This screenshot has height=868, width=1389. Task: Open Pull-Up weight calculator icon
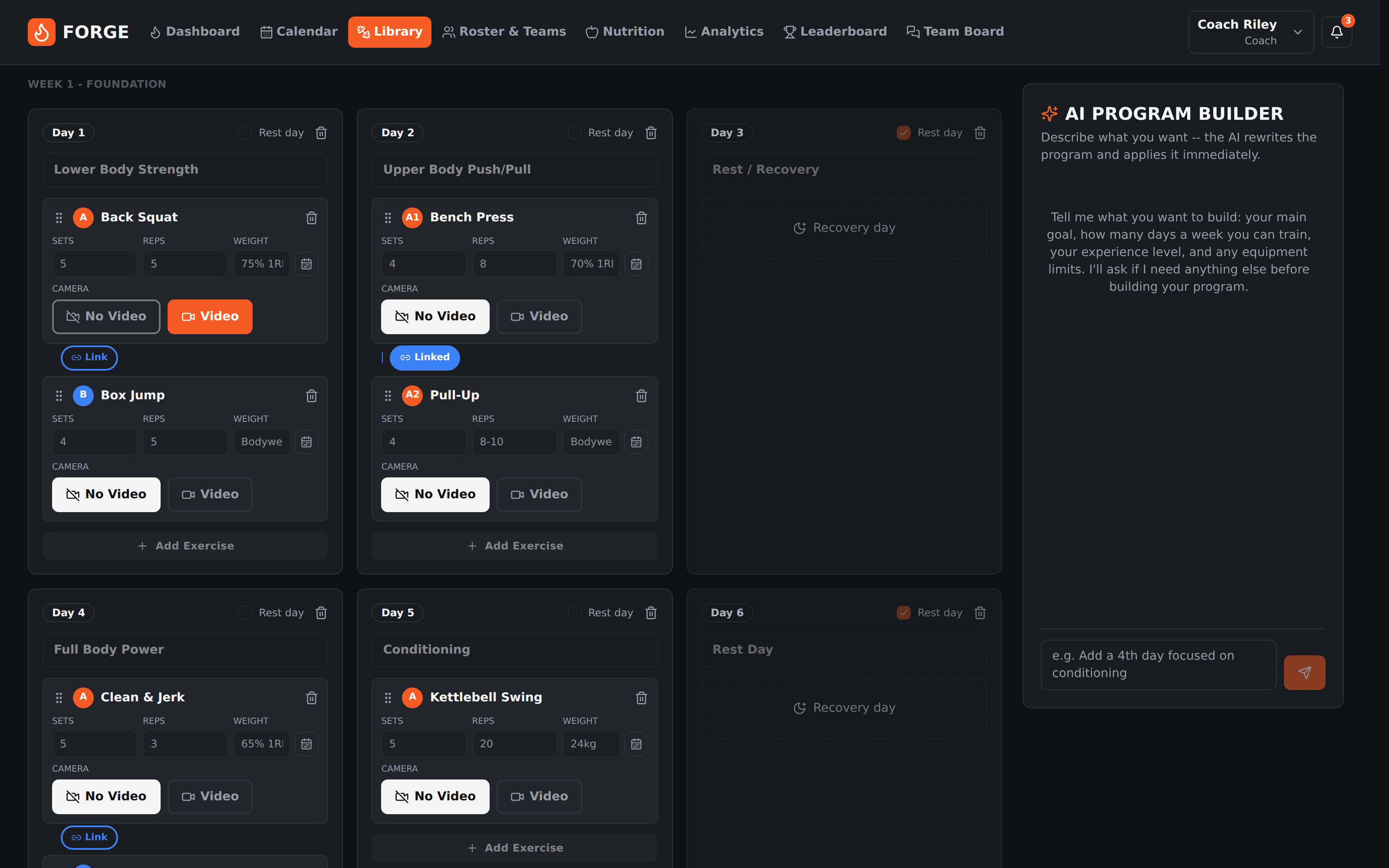click(636, 442)
